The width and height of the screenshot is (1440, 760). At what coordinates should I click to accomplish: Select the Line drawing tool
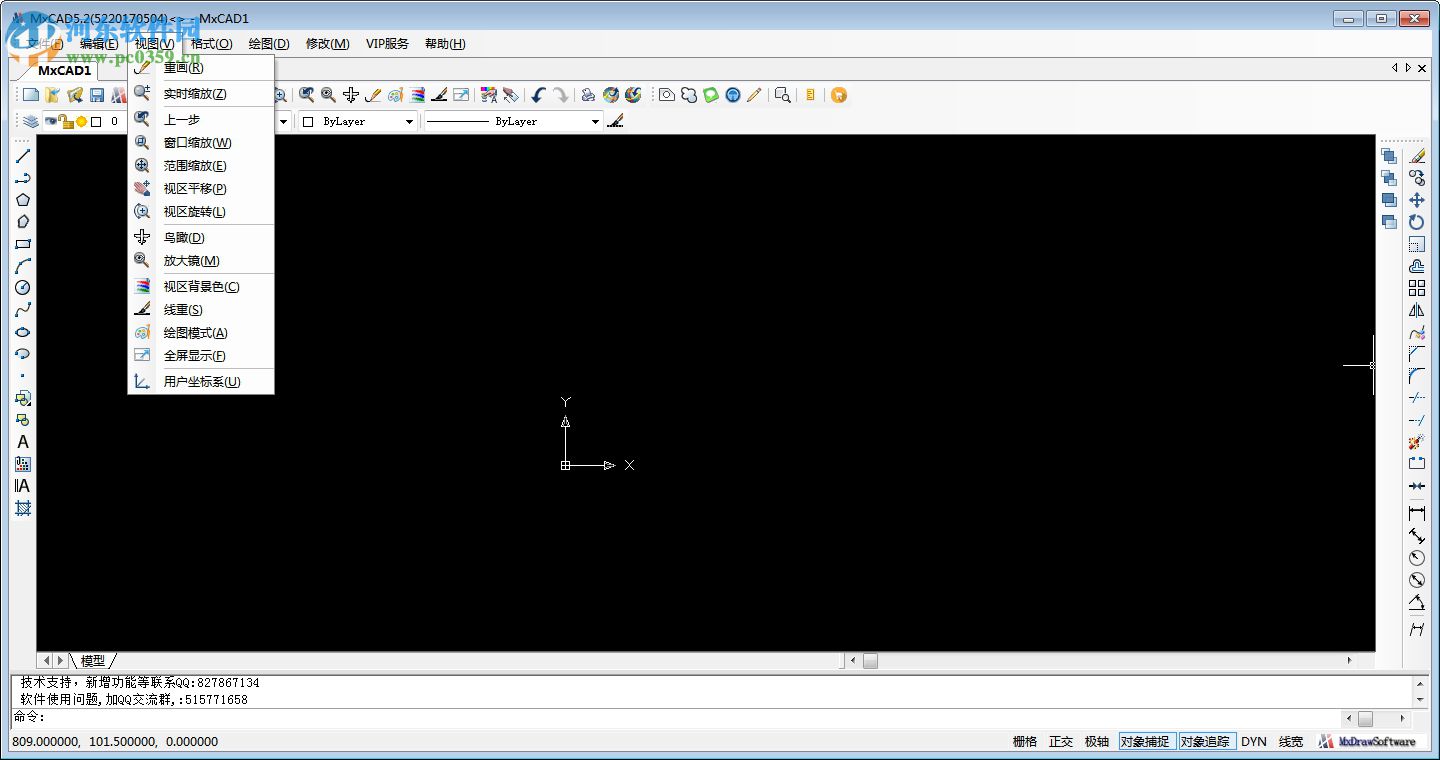(x=22, y=156)
